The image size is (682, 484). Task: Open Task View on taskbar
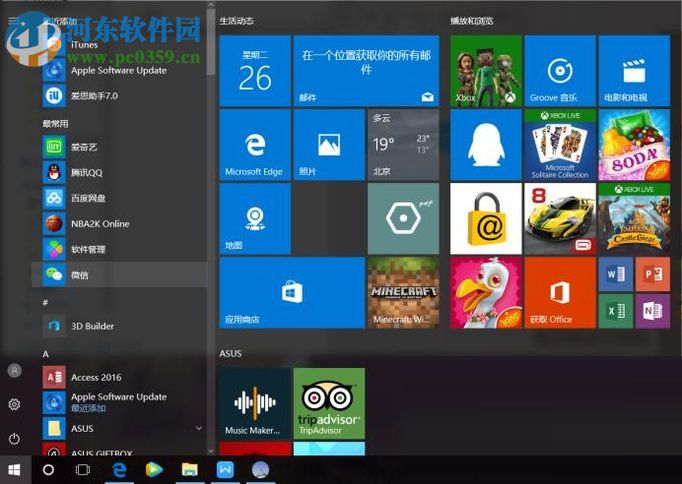[83, 470]
